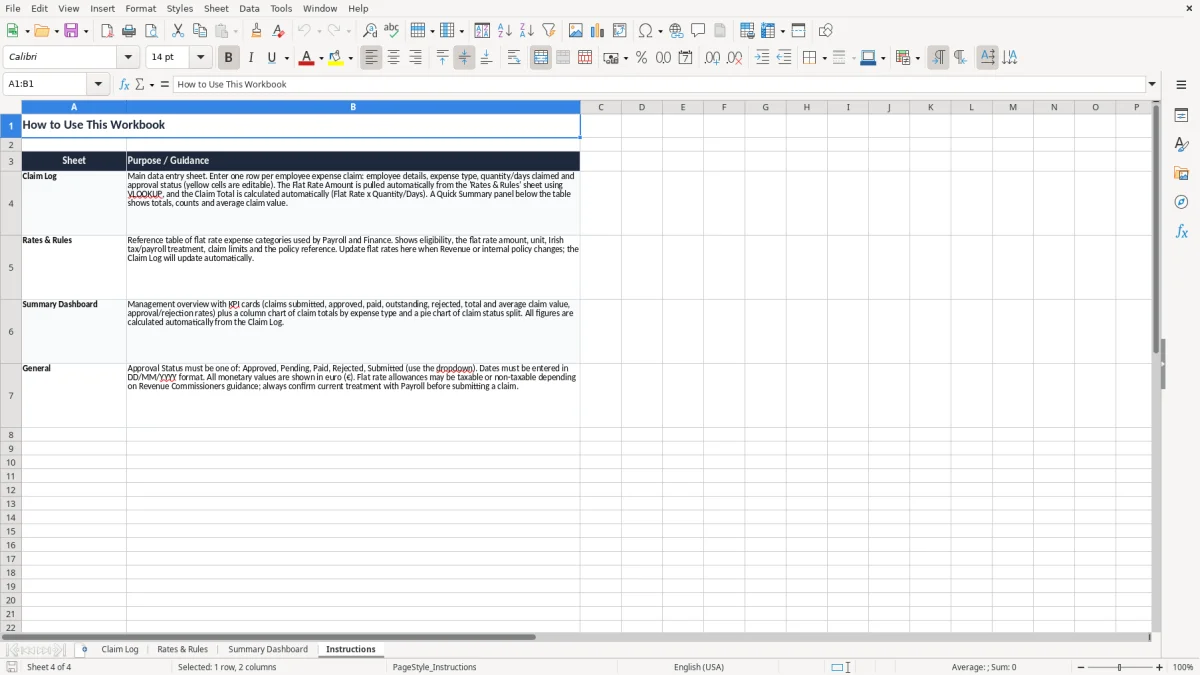The height and width of the screenshot is (675, 1200).
Task: Click Sort Descending icon
Action: (x=527, y=31)
